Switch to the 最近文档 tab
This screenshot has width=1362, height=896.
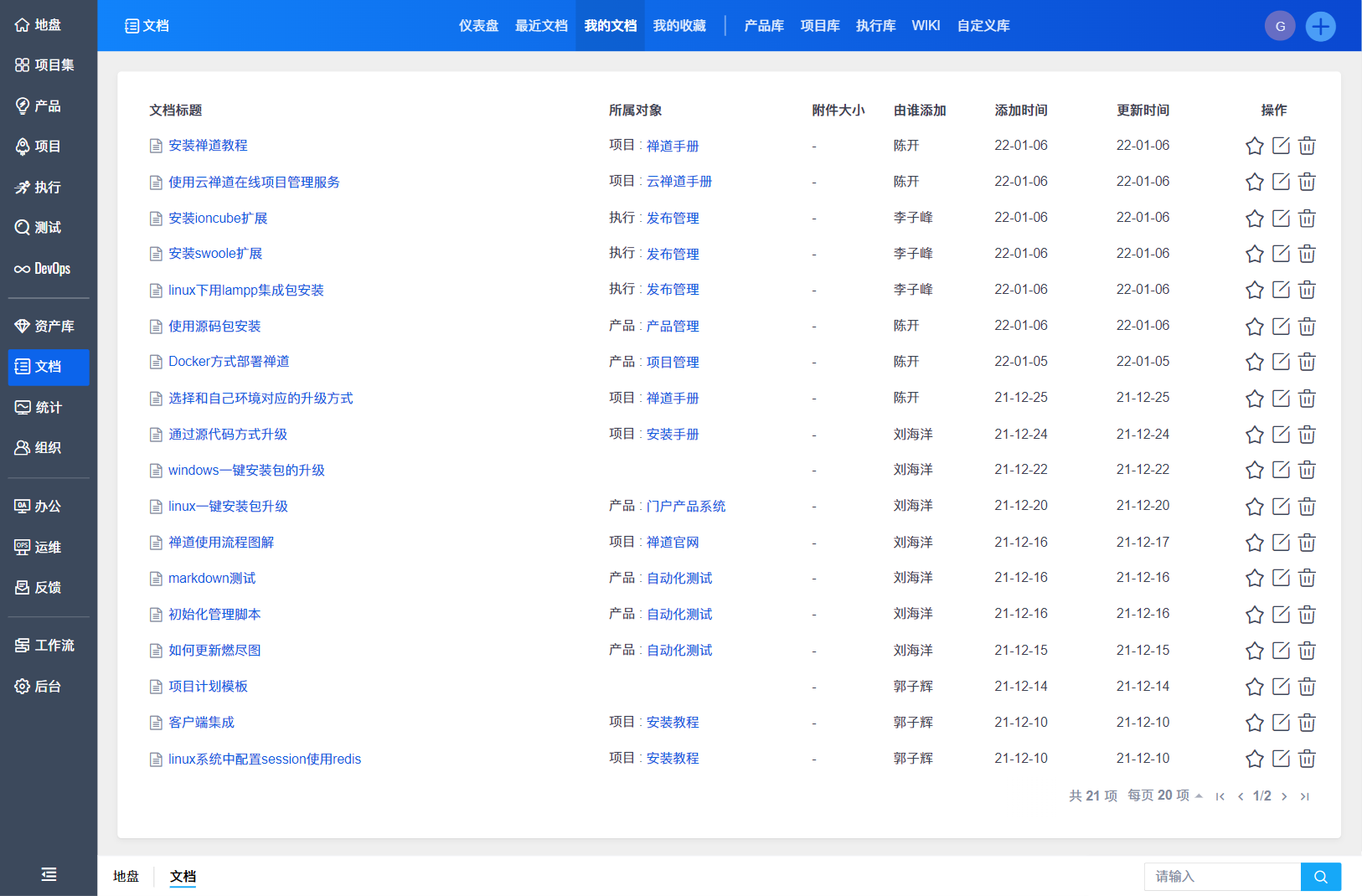coord(541,26)
